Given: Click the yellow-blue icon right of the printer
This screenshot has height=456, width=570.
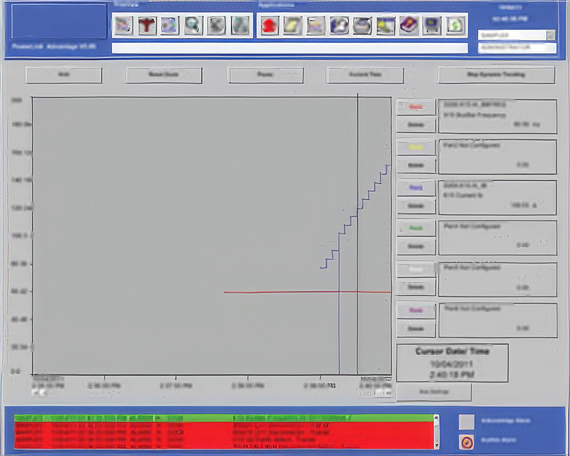Looking at the screenshot, I should tap(386, 25).
